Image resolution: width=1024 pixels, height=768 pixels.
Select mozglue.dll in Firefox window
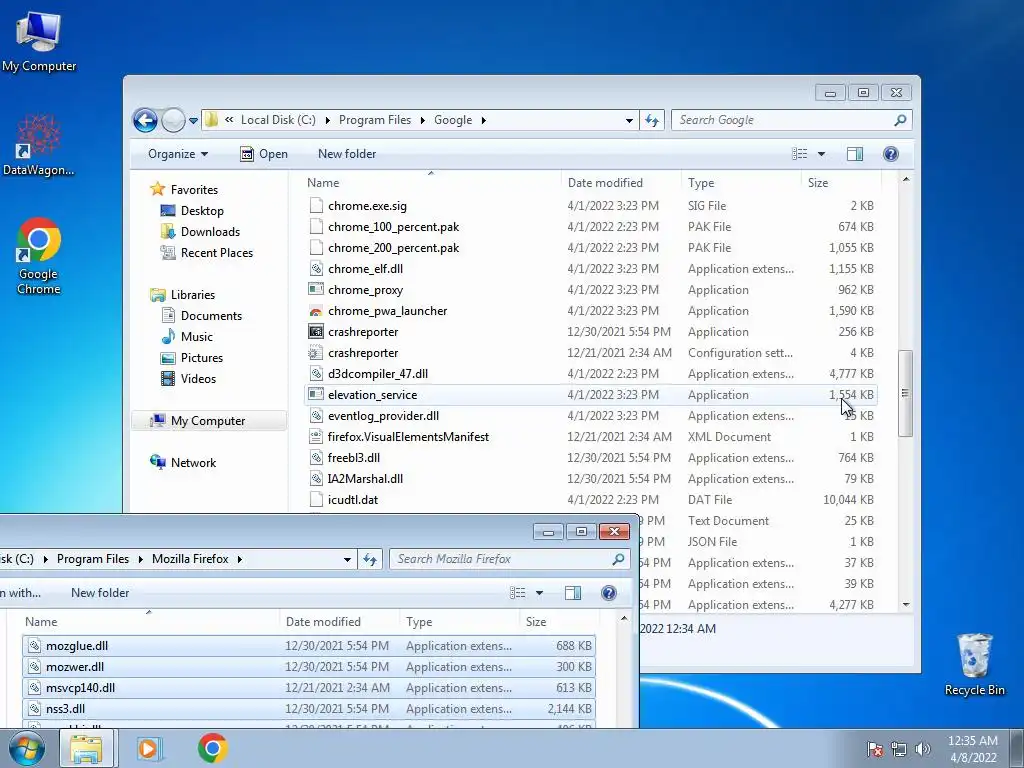point(309,646)
